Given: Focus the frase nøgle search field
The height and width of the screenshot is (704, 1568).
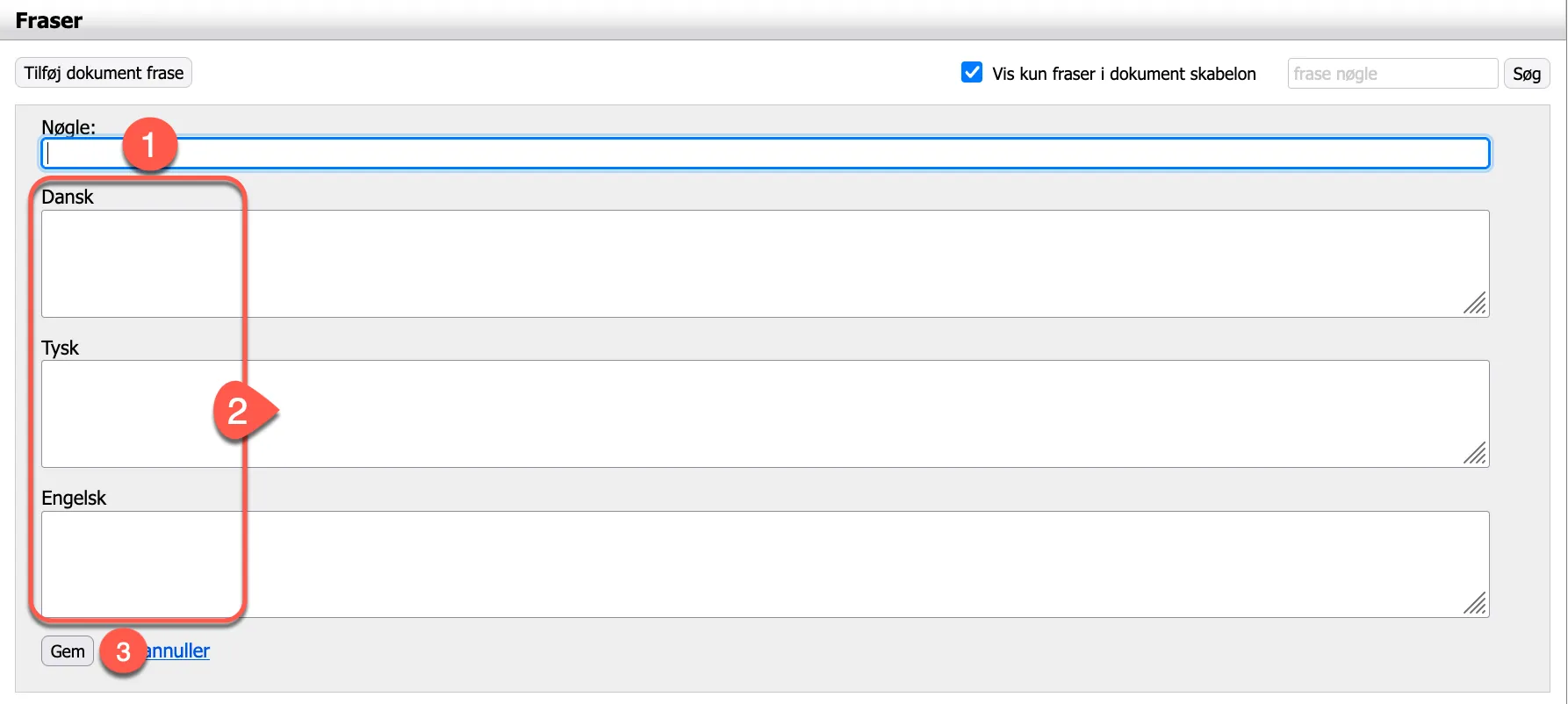Looking at the screenshot, I should (1392, 74).
